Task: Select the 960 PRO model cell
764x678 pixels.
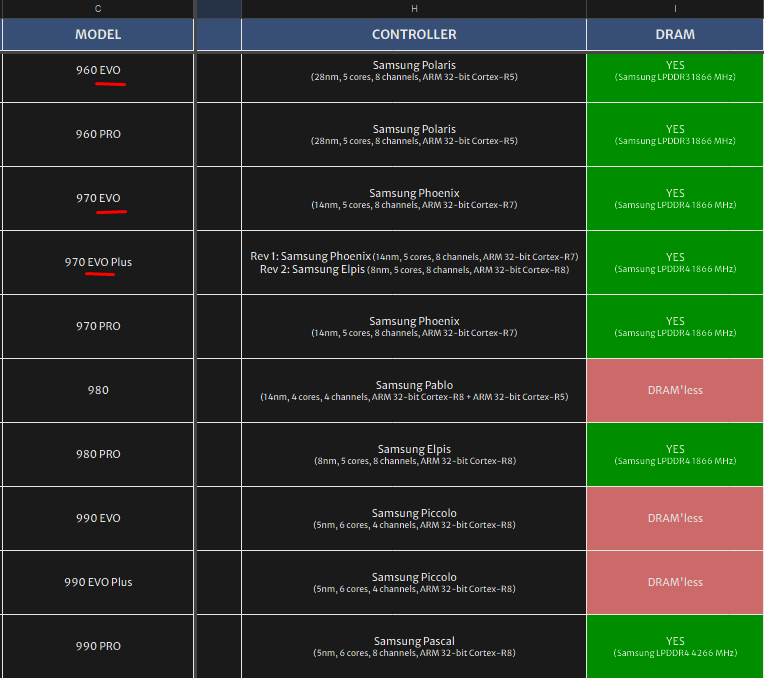Action: pos(98,135)
